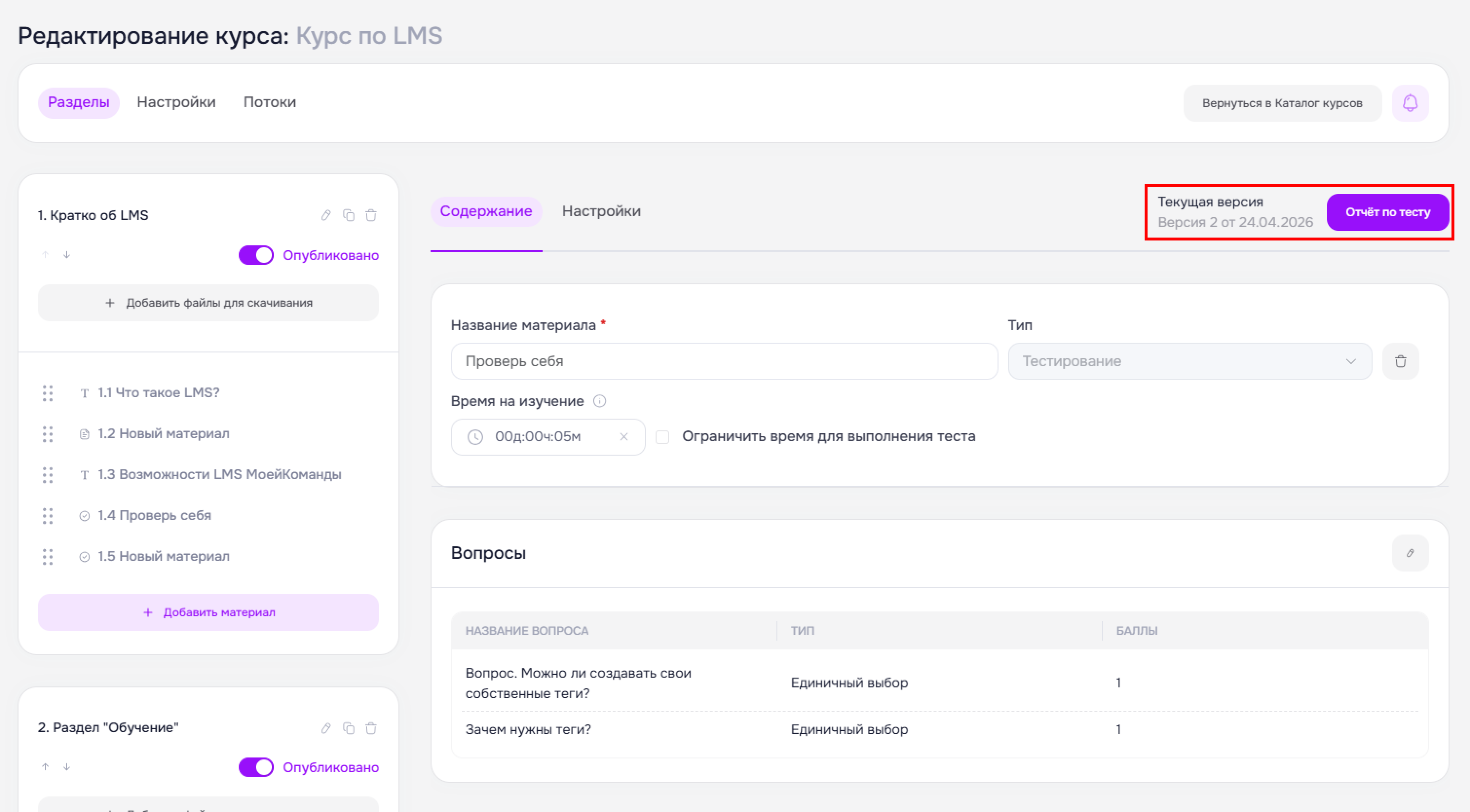
Task: Edit section "1. Кратко об LMS" with pencil
Action: (326, 215)
